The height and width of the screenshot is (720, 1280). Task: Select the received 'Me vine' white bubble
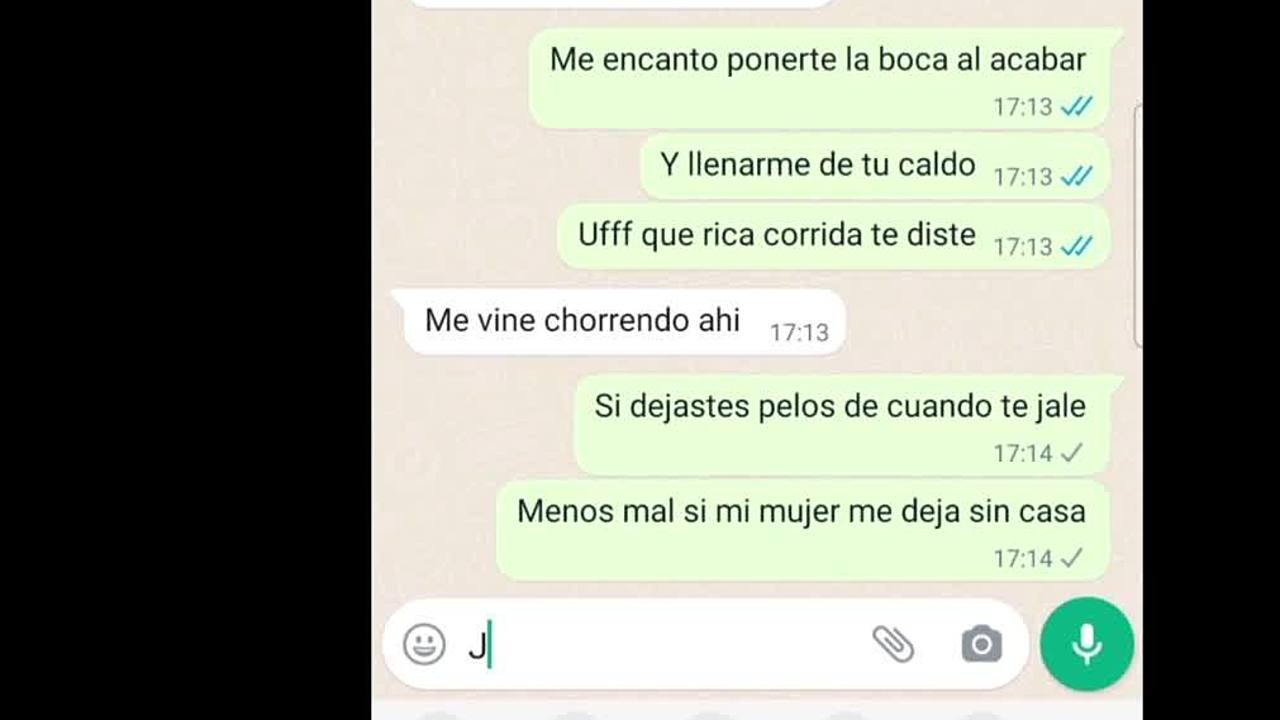click(x=618, y=322)
